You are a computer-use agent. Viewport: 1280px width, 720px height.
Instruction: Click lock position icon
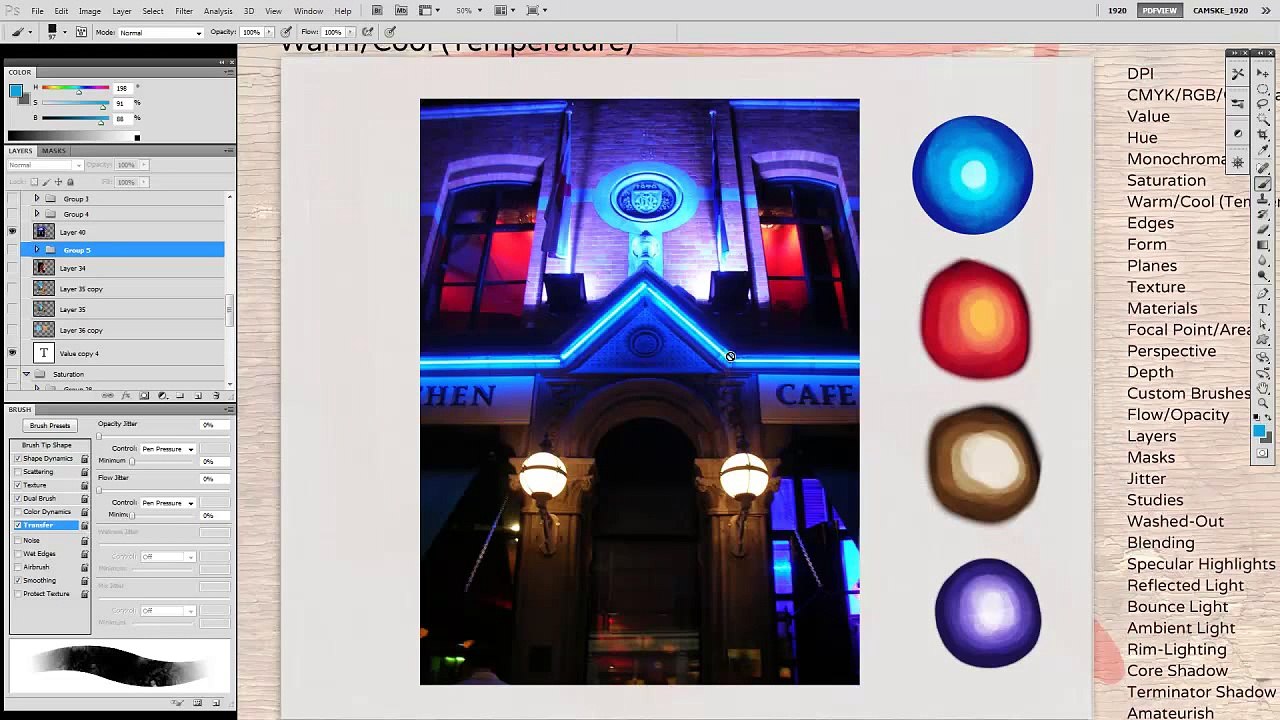click(x=58, y=182)
